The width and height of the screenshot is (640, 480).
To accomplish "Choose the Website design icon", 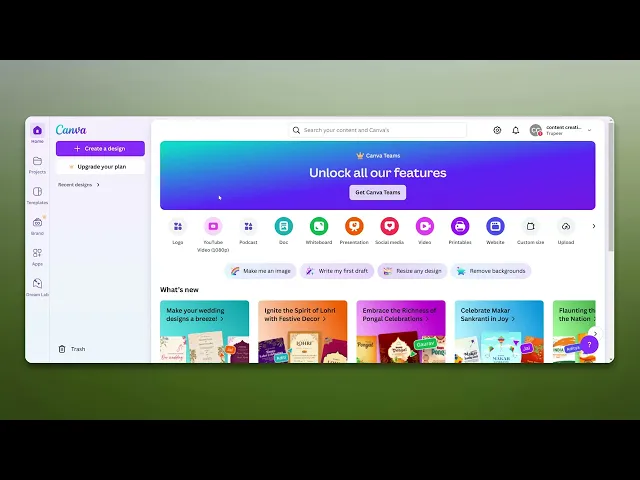I will point(495,226).
